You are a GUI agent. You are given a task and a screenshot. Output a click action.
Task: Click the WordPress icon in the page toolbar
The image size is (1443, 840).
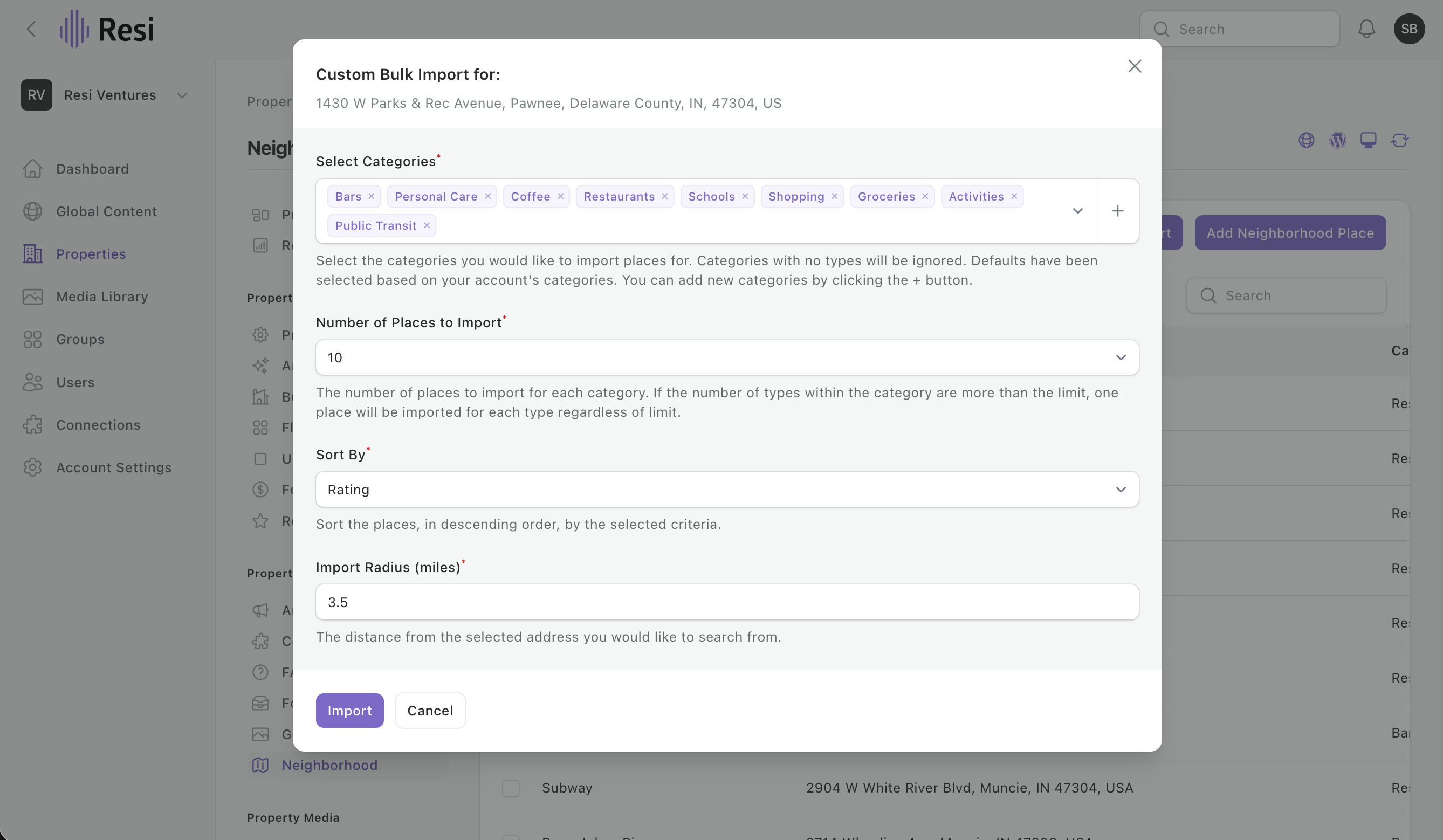coord(1337,140)
